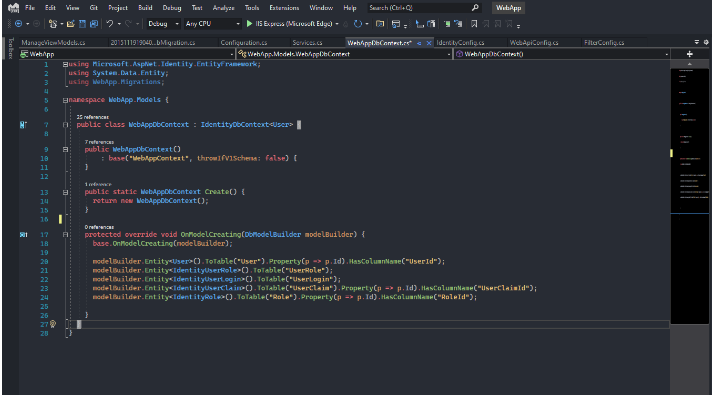Click the browser refresh icon in toolbar

pos(358,24)
